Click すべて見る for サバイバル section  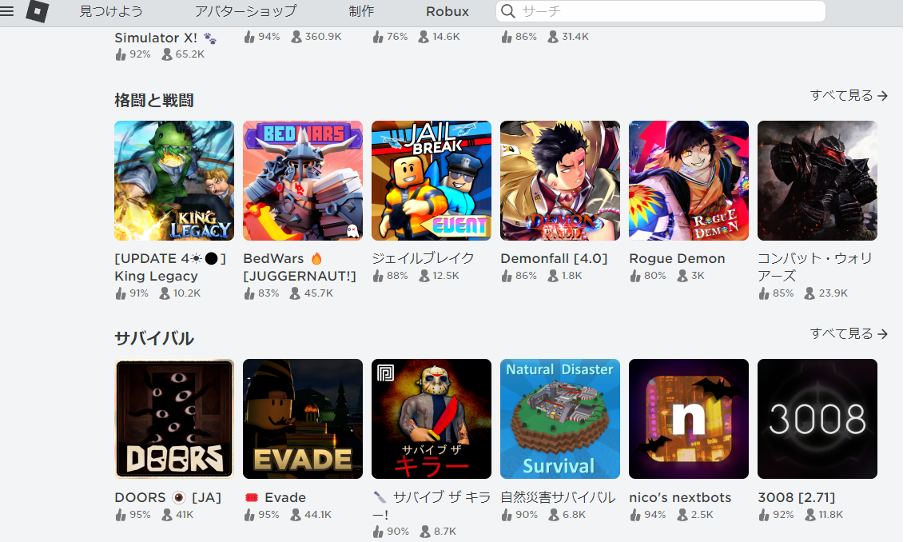point(848,333)
